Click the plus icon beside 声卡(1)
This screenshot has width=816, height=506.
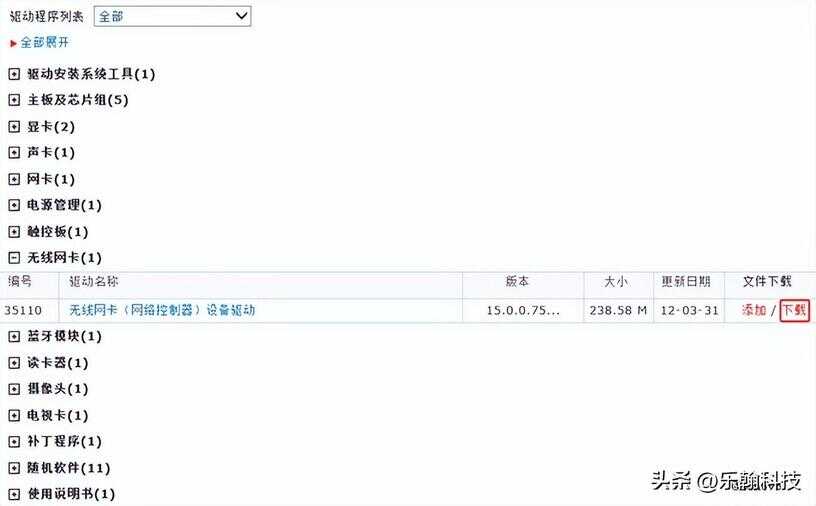tap(14, 153)
